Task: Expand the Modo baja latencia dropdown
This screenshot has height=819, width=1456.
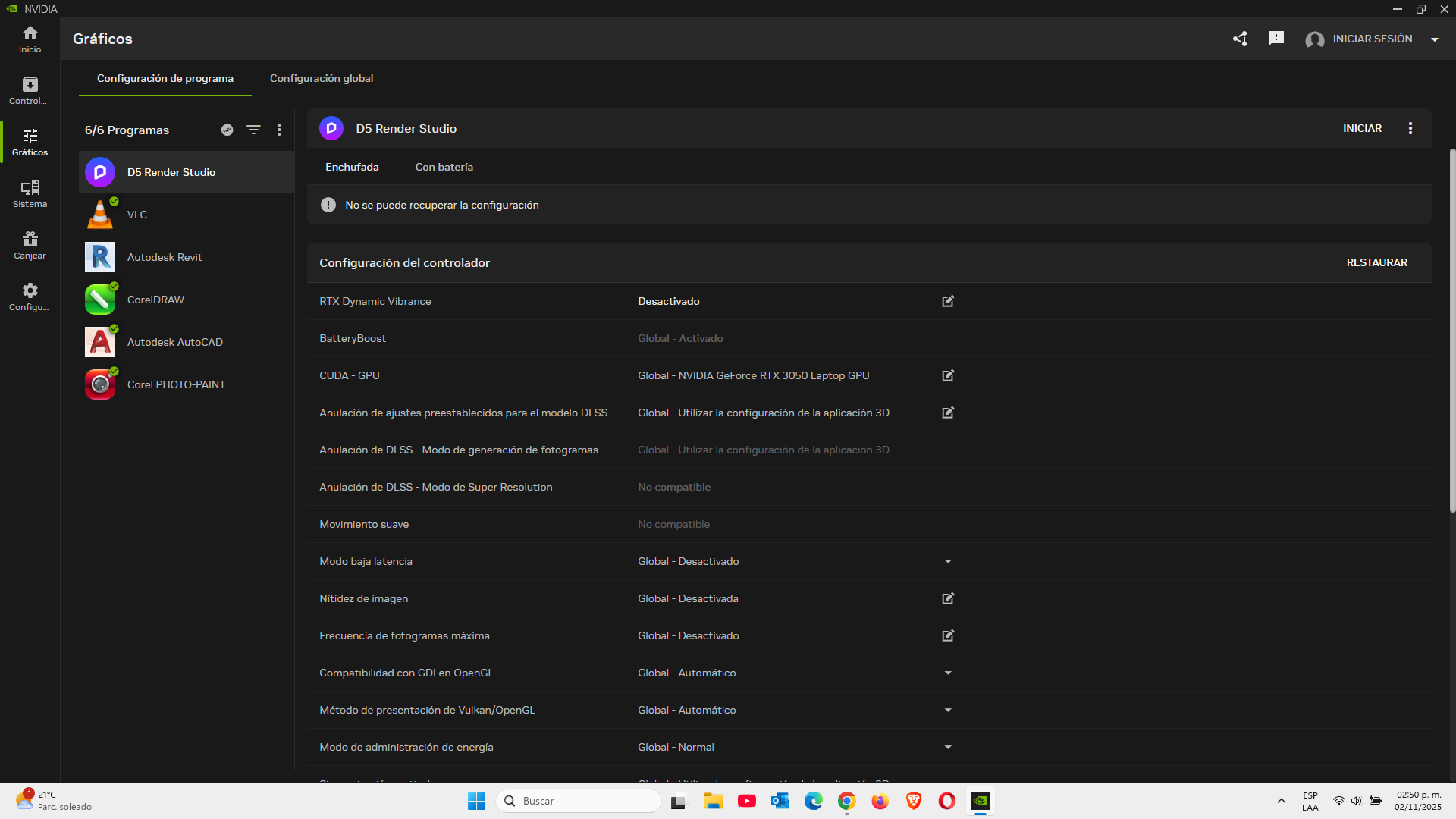Action: pos(948,561)
